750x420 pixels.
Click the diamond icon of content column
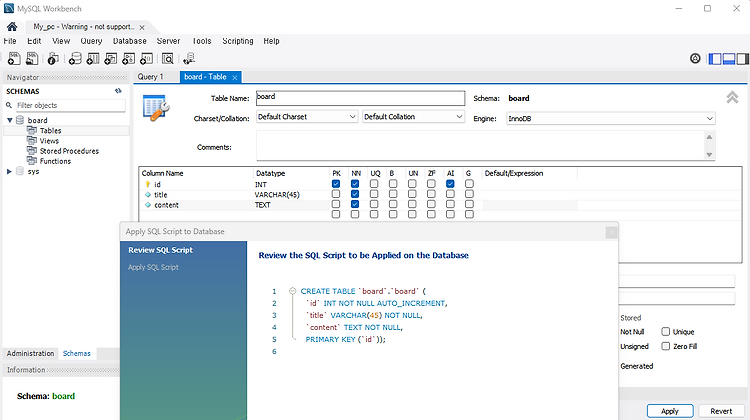pyautogui.click(x=148, y=205)
